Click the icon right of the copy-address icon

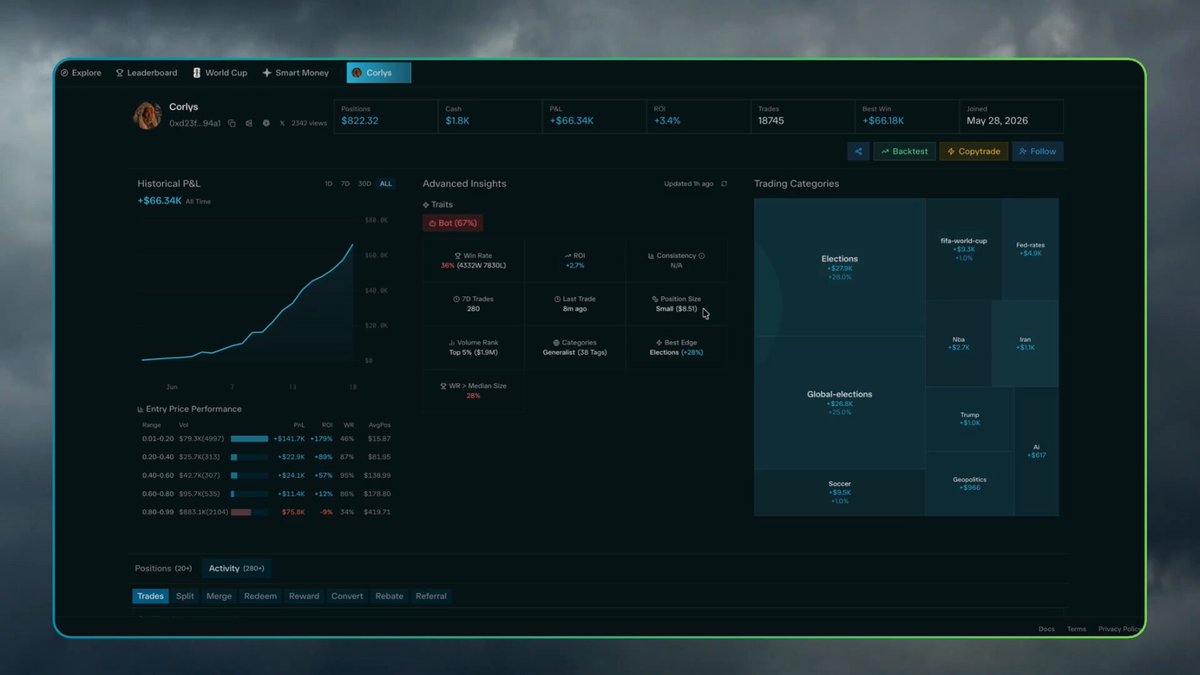[249, 123]
